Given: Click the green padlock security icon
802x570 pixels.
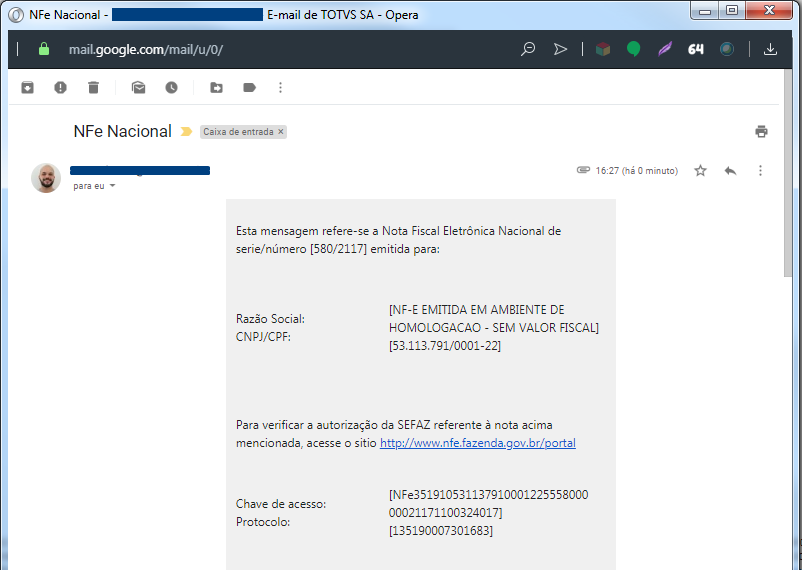Looking at the screenshot, I should [44, 49].
